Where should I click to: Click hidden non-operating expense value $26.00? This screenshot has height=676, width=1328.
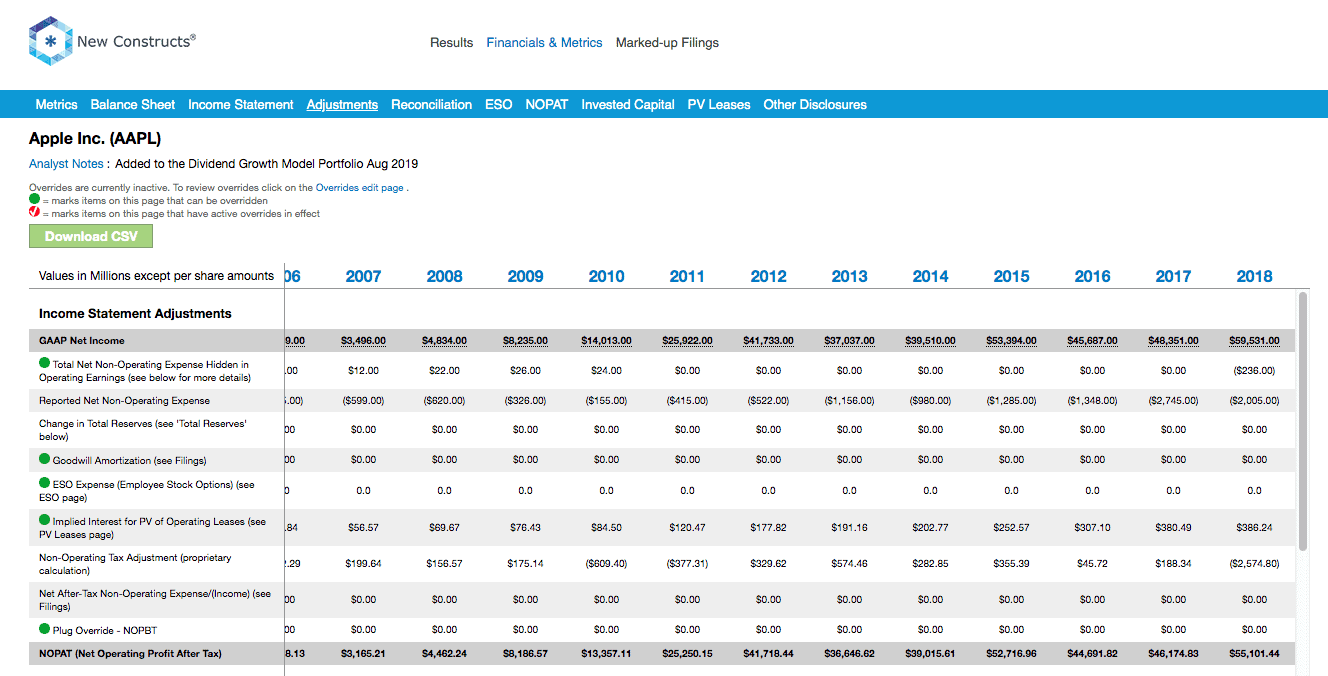pyautogui.click(x=525, y=371)
